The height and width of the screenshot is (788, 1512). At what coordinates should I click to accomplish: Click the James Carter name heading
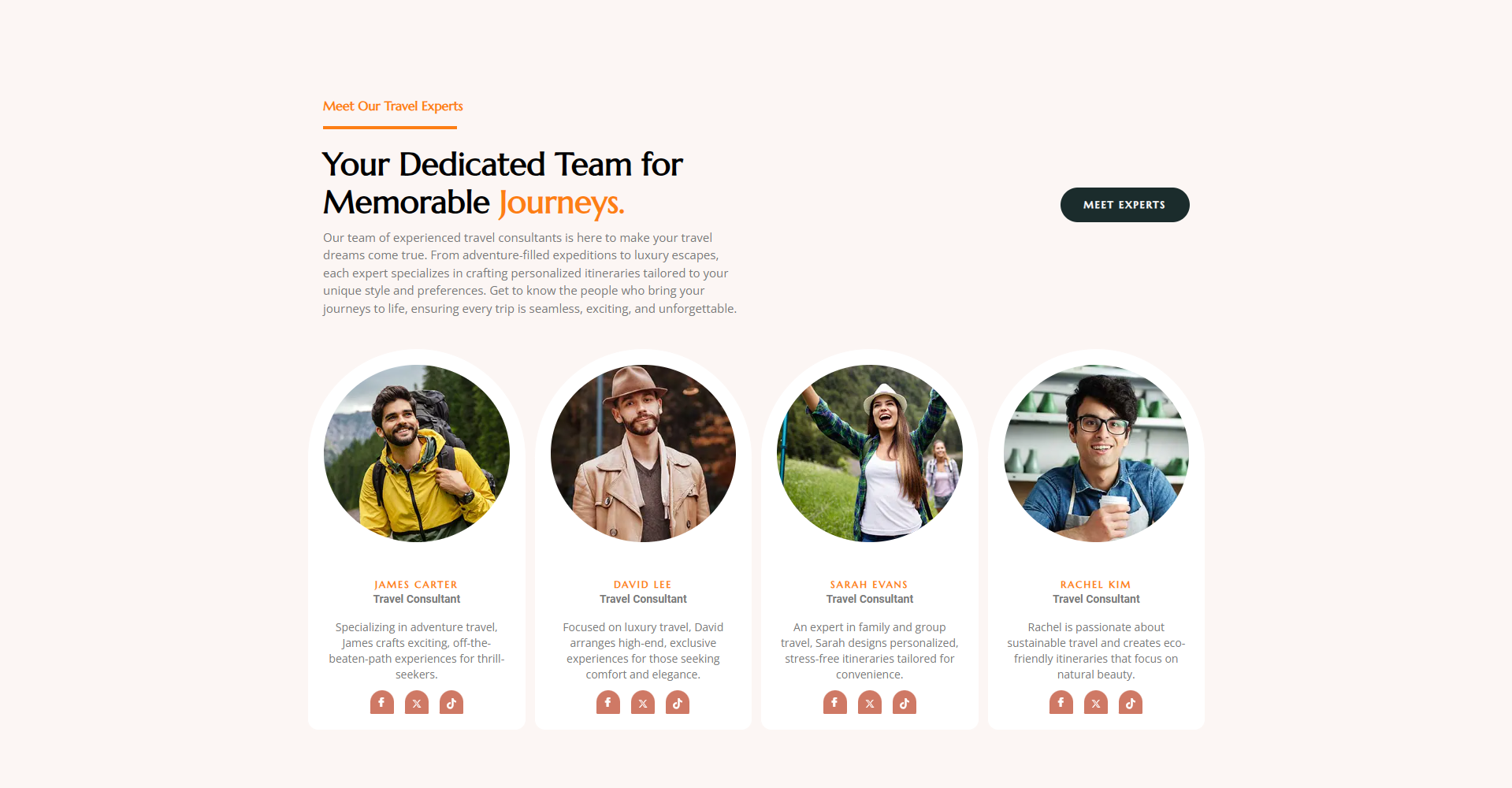pos(416,585)
